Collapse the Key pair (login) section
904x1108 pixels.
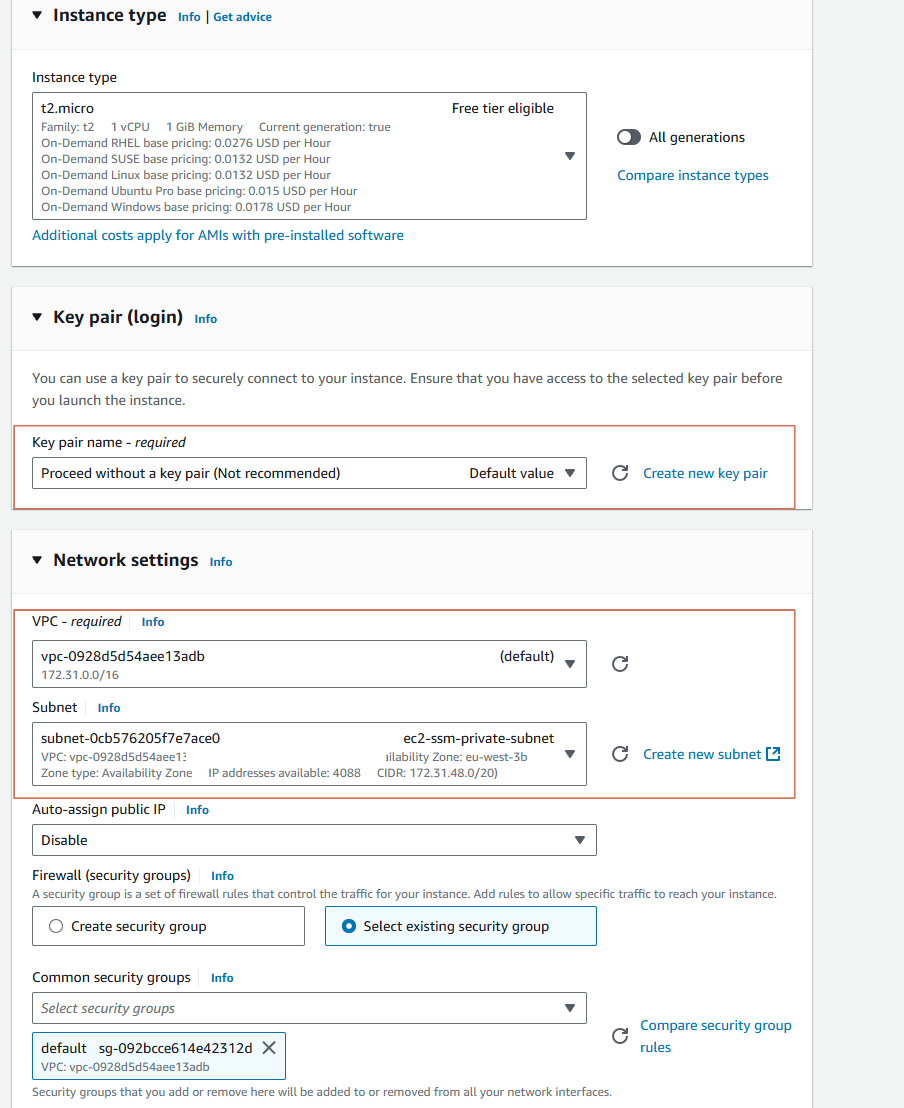click(35, 317)
